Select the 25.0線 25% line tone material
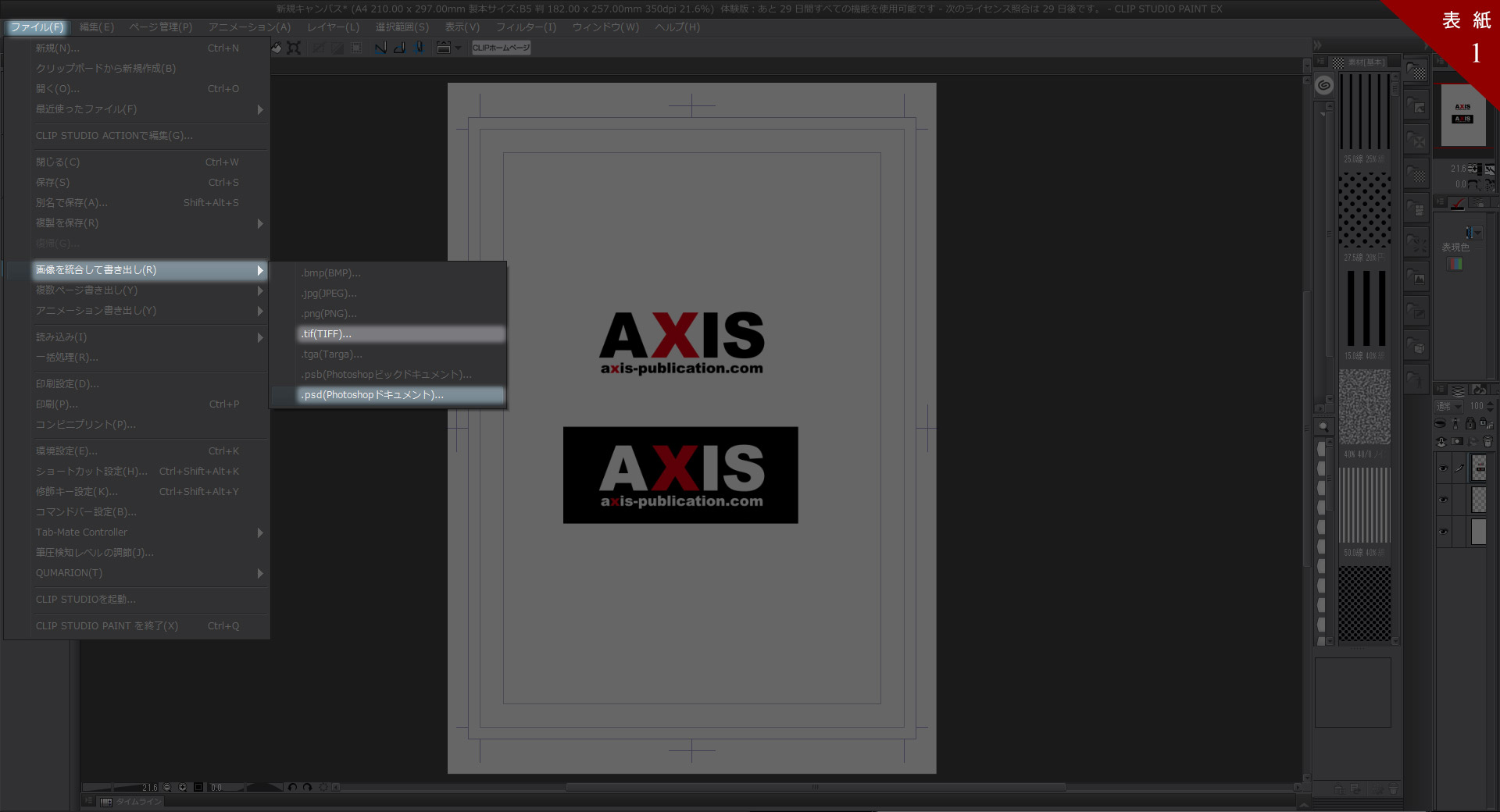 pos(1365,119)
